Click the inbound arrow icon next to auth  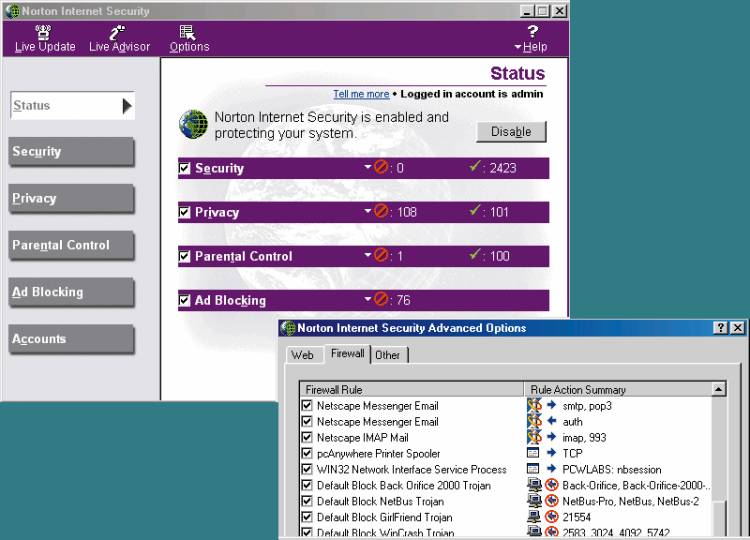pos(551,421)
